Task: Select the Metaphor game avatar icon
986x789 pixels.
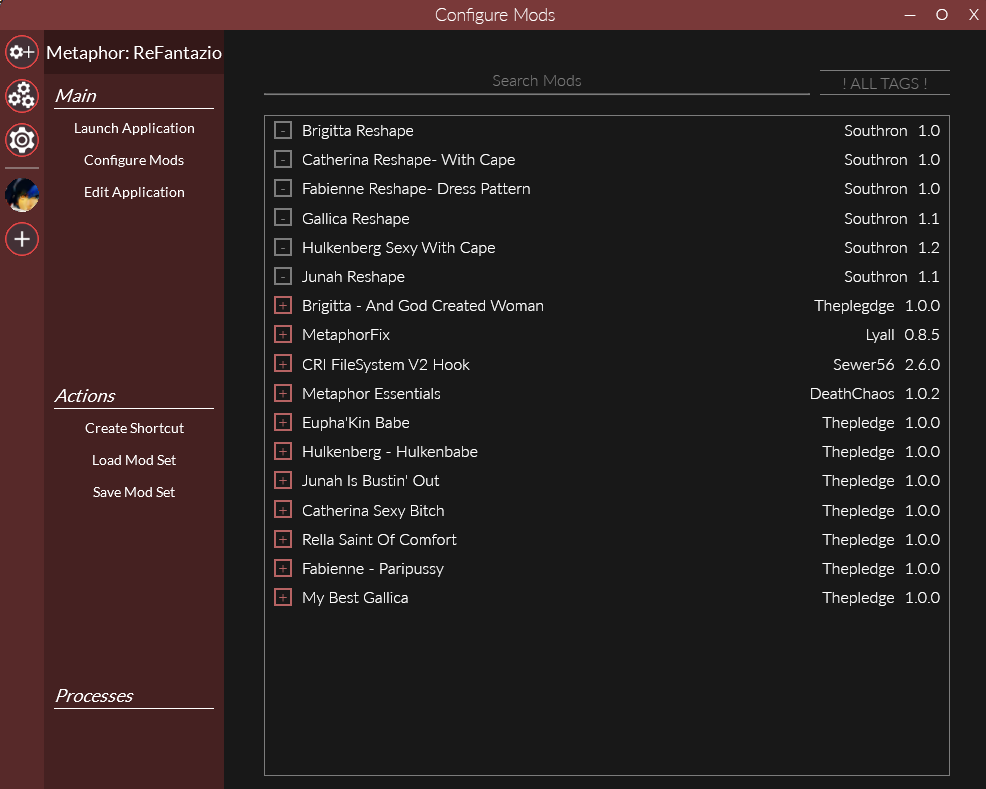Action: (x=22, y=195)
